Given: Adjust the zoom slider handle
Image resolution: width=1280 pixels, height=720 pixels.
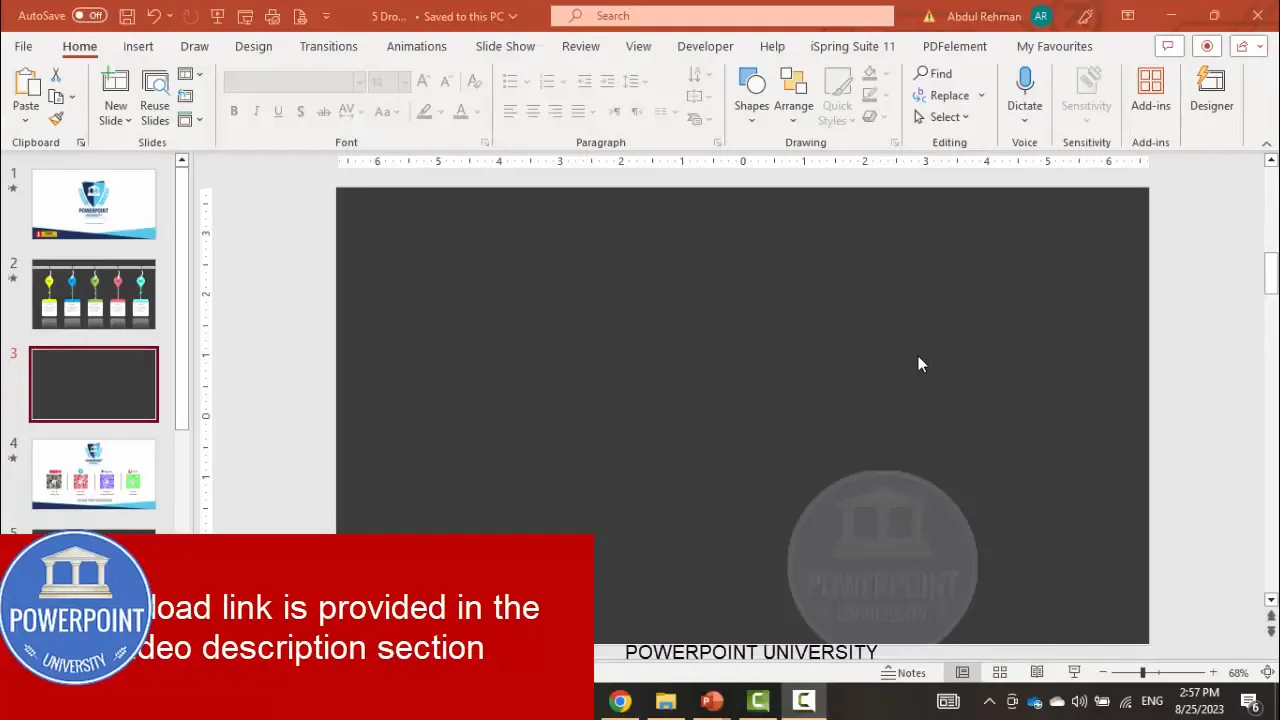Looking at the screenshot, I should tap(1142, 673).
